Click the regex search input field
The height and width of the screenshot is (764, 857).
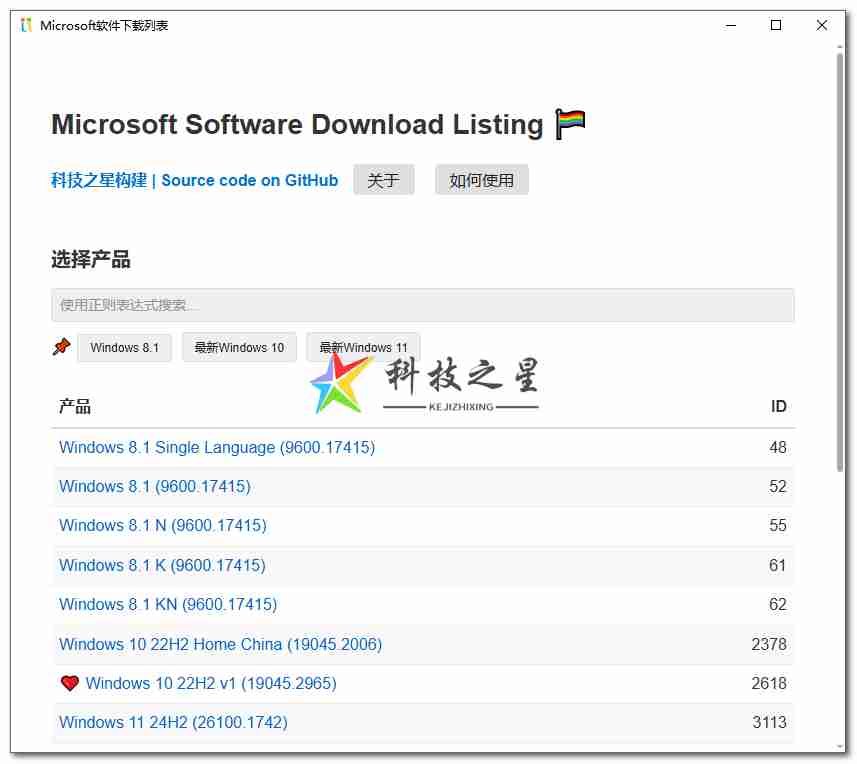(x=423, y=304)
